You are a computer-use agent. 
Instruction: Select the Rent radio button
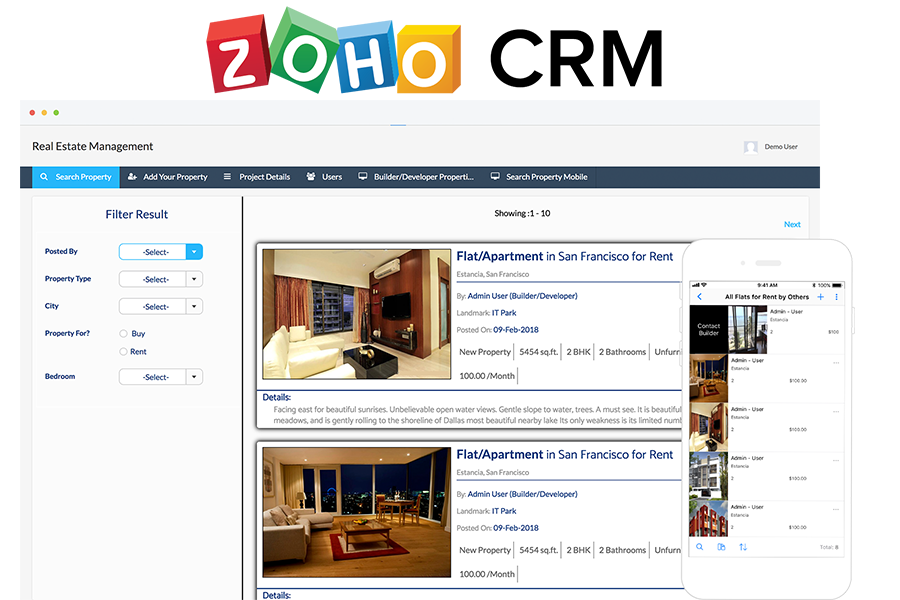click(123, 351)
